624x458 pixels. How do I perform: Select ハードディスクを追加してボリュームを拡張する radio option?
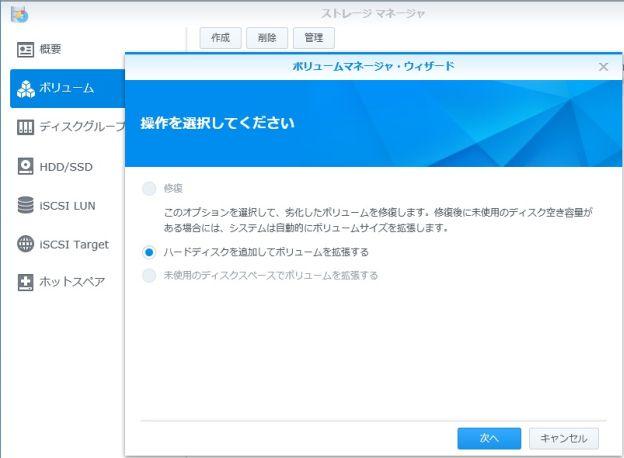pyautogui.click(x=149, y=252)
